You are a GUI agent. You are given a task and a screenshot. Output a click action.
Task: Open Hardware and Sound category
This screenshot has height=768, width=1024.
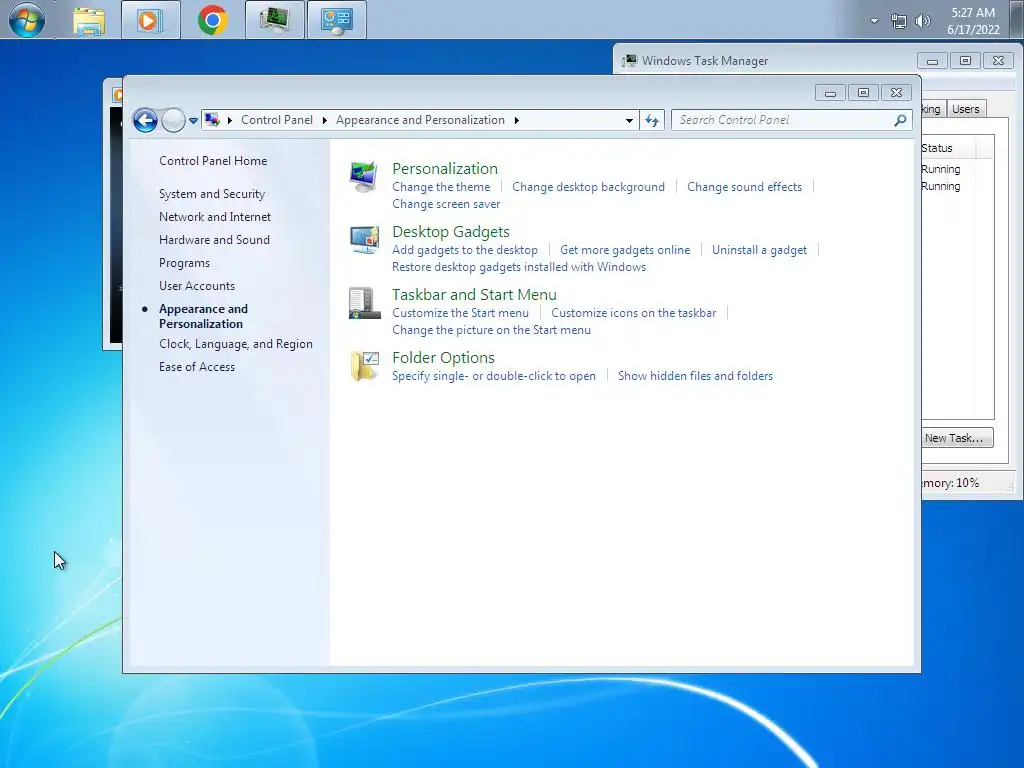214,240
